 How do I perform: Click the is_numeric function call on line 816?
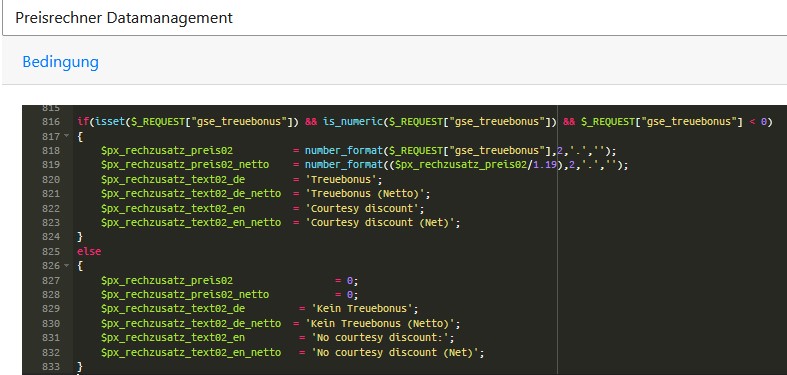tap(353, 121)
